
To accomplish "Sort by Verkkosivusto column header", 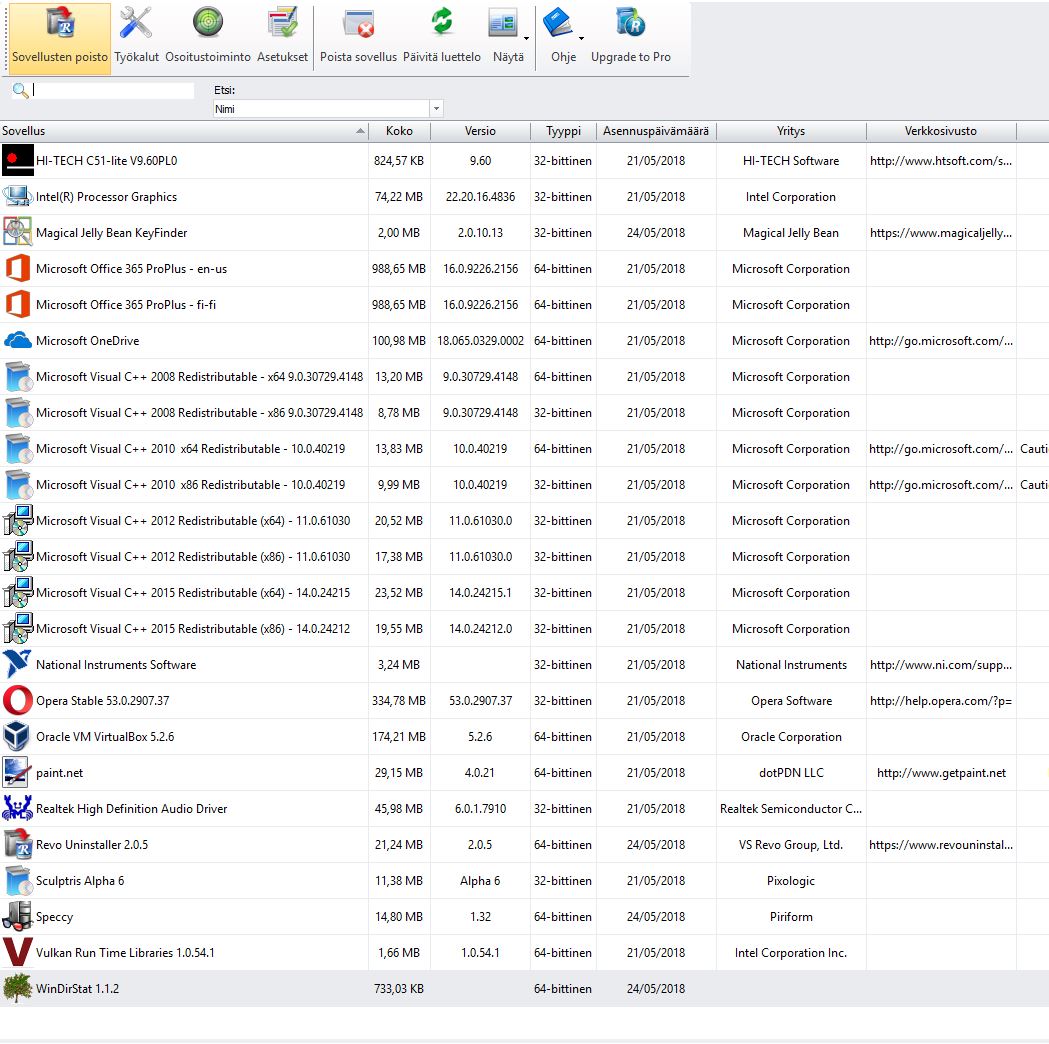I will 941,131.
